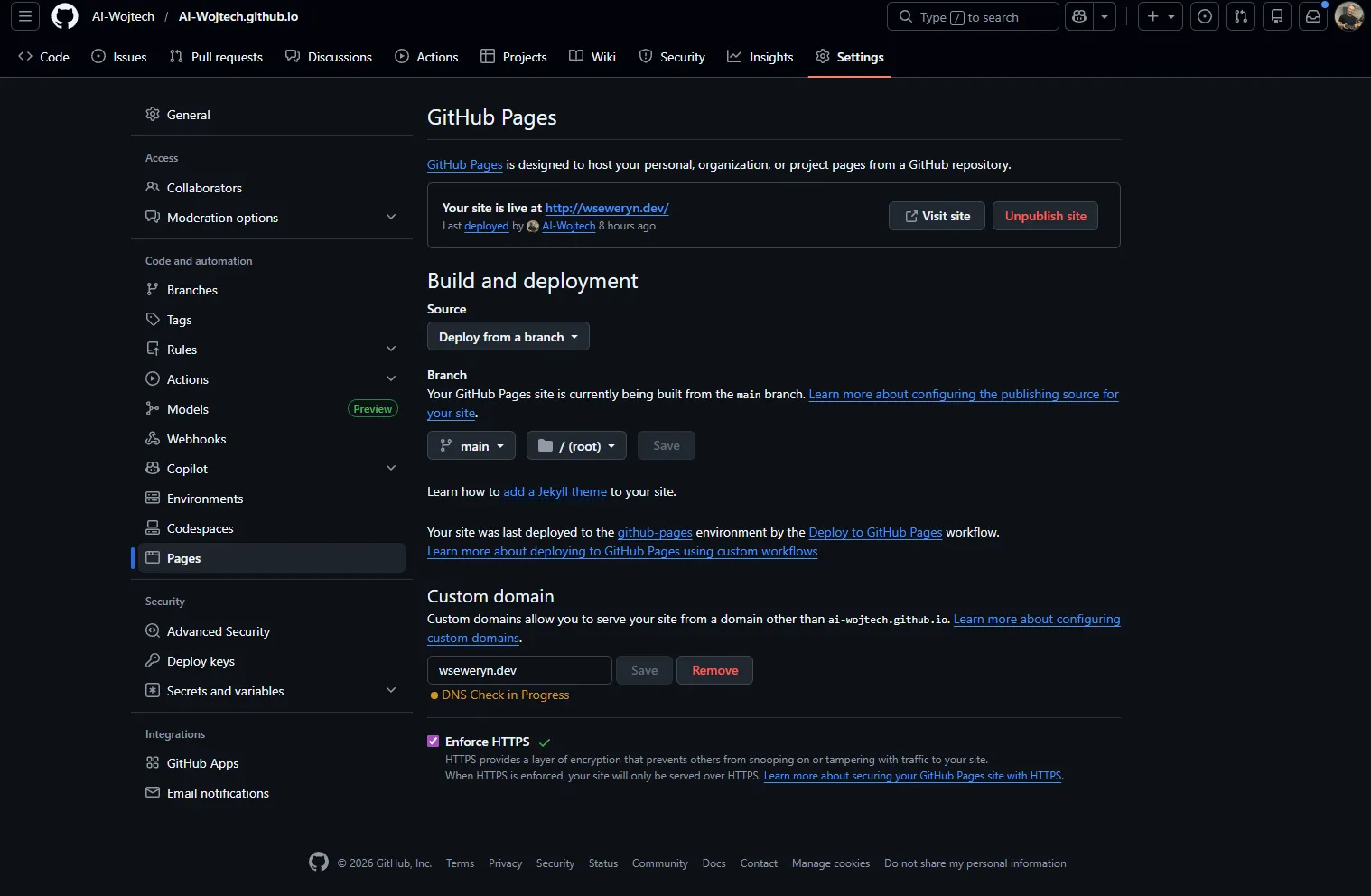This screenshot has width=1371, height=896.
Task: Click the Codespaces sidebar icon
Action: (x=154, y=527)
